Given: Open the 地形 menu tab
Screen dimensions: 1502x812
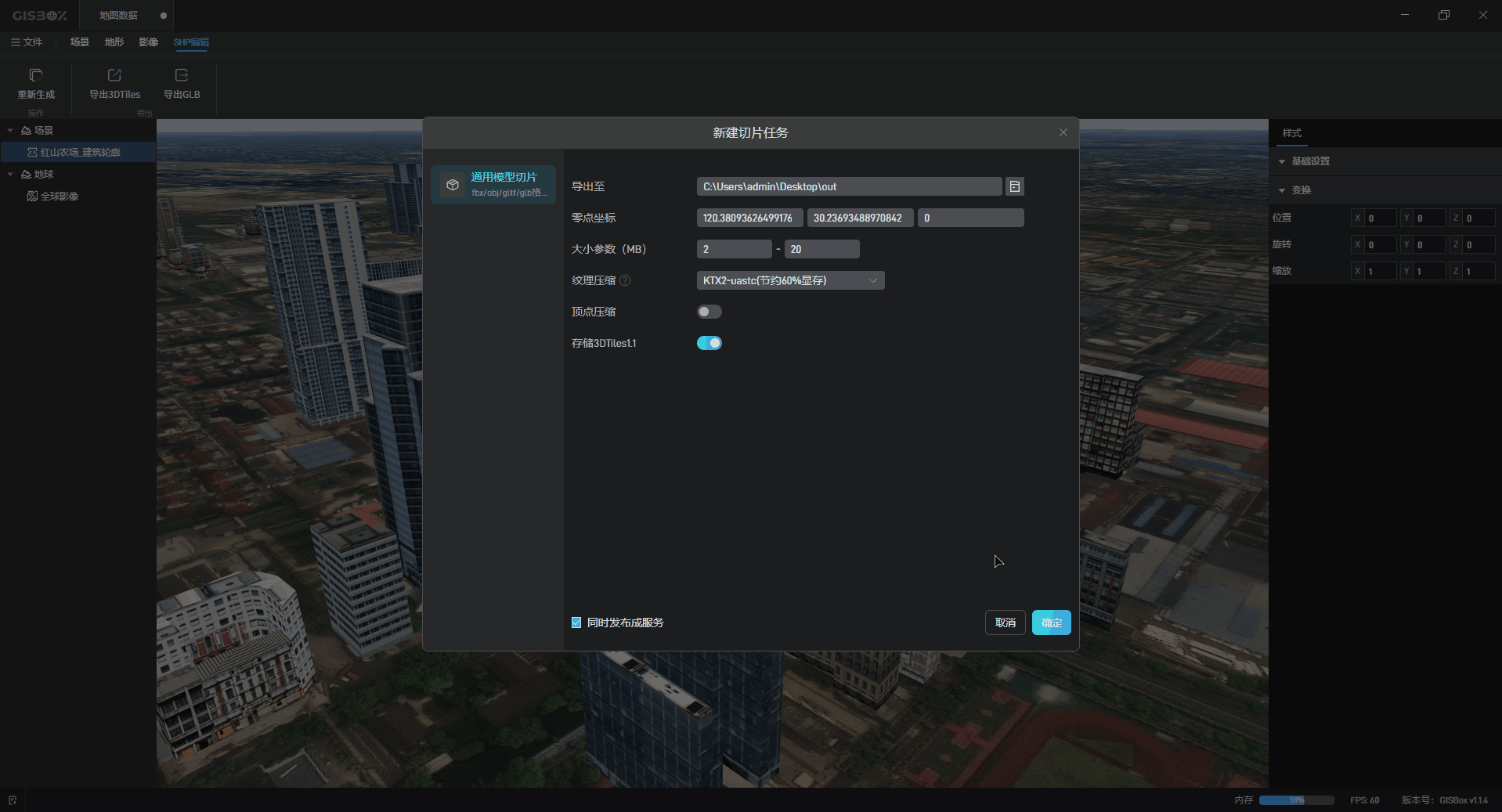Looking at the screenshot, I should point(114,42).
